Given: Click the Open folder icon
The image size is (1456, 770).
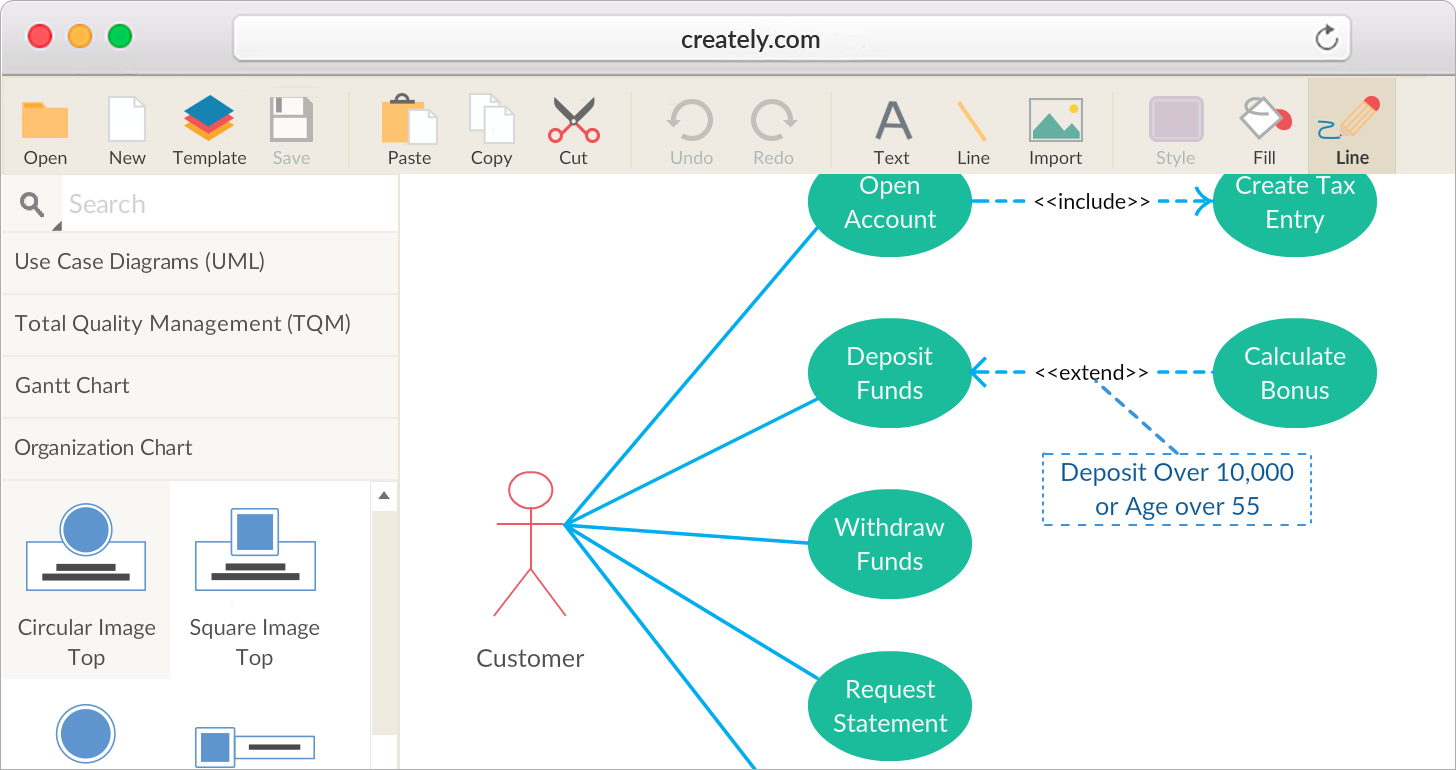Looking at the screenshot, I should pos(45,121).
